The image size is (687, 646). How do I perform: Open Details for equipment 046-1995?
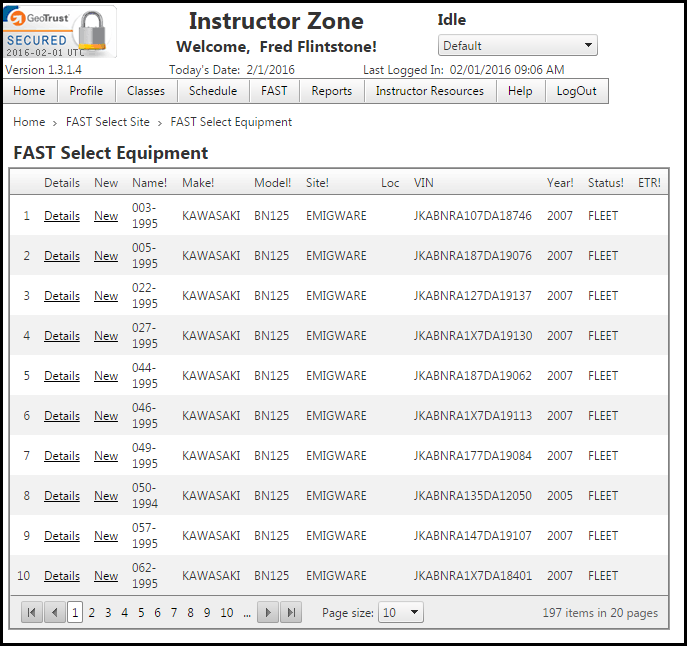pos(62,415)
